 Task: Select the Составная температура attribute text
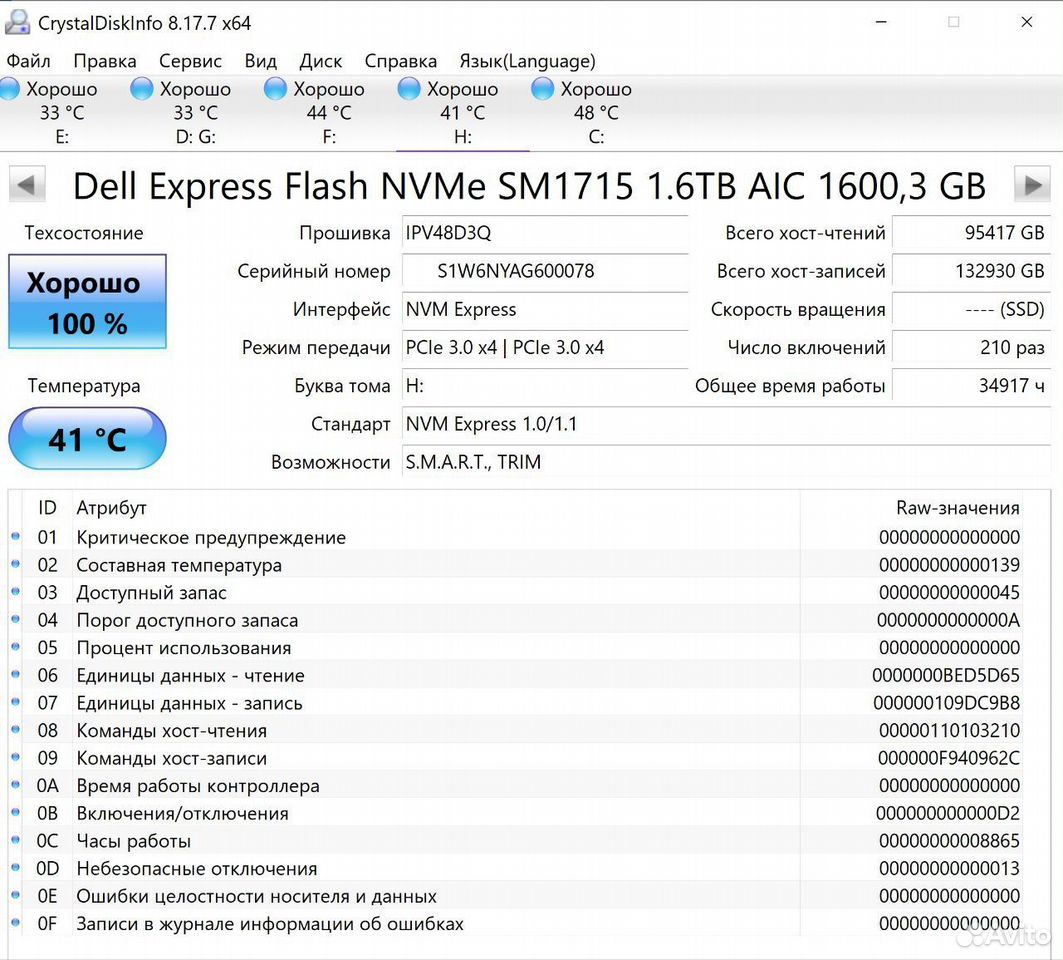[179, 565]
